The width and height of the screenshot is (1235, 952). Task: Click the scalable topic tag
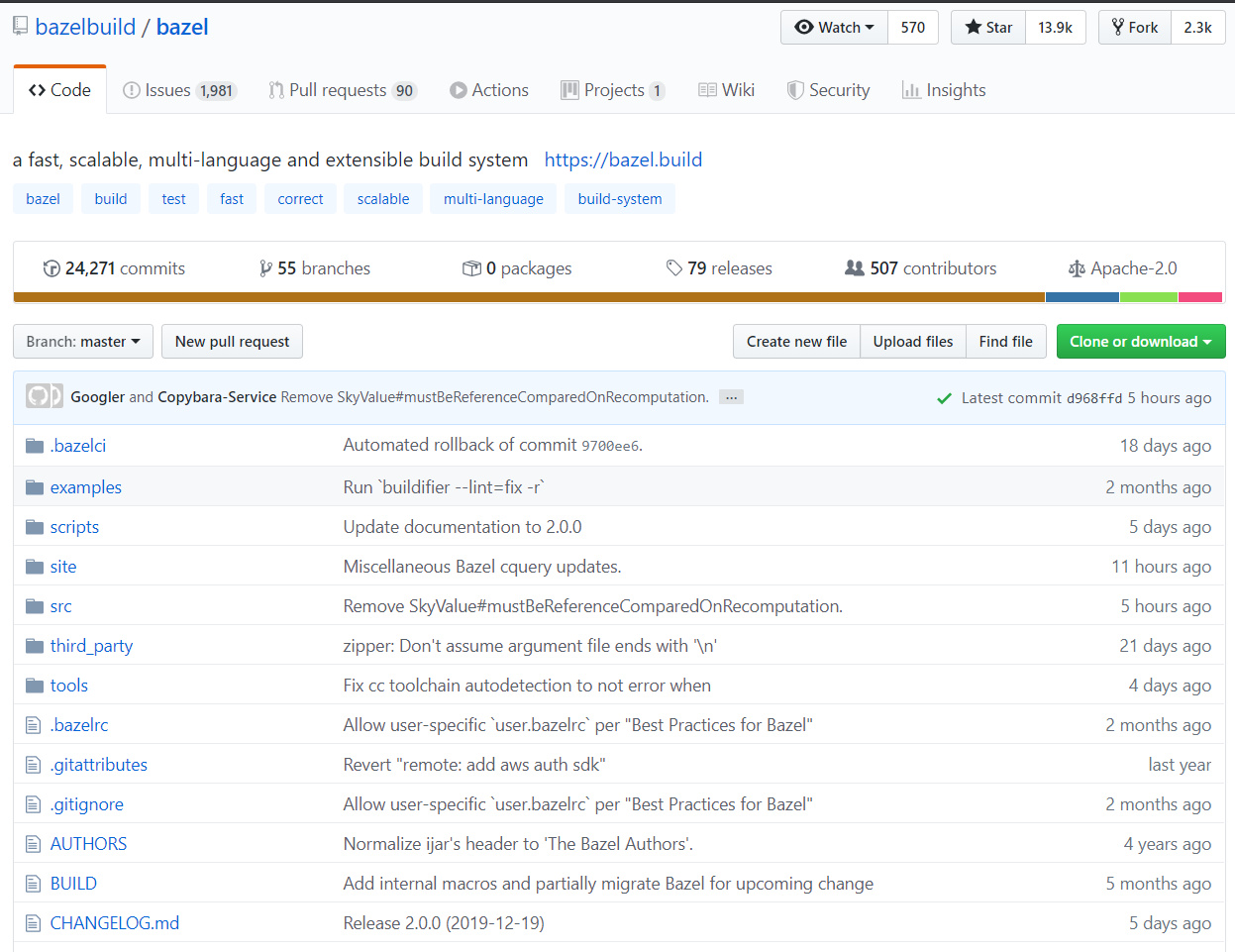(383, 199)
